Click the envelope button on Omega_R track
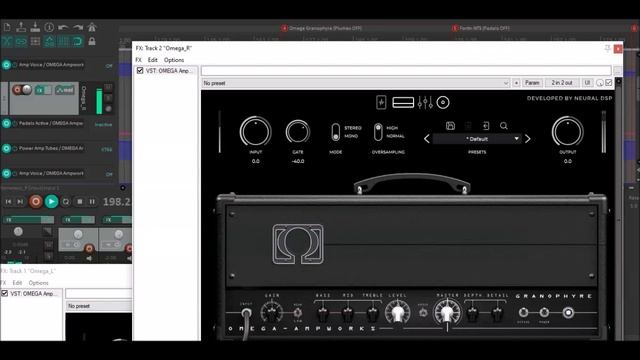The height and width of the screenshot is (360, 640). coord(65,90)
